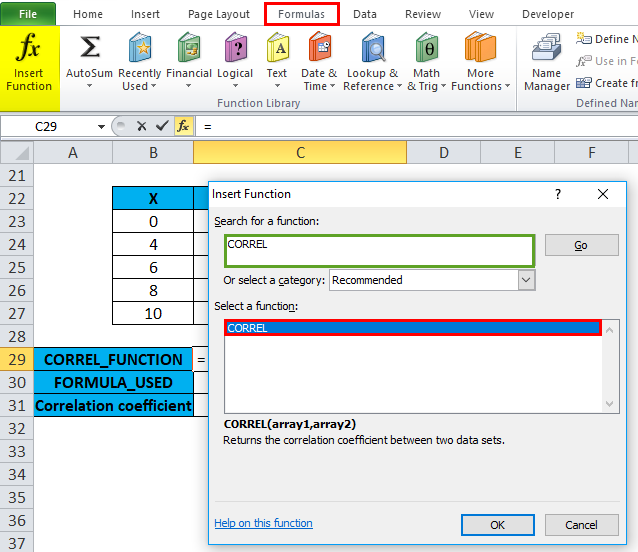Click the Search for a function field
The width and height of the screenshot is (638, 552).
point(379,251)
